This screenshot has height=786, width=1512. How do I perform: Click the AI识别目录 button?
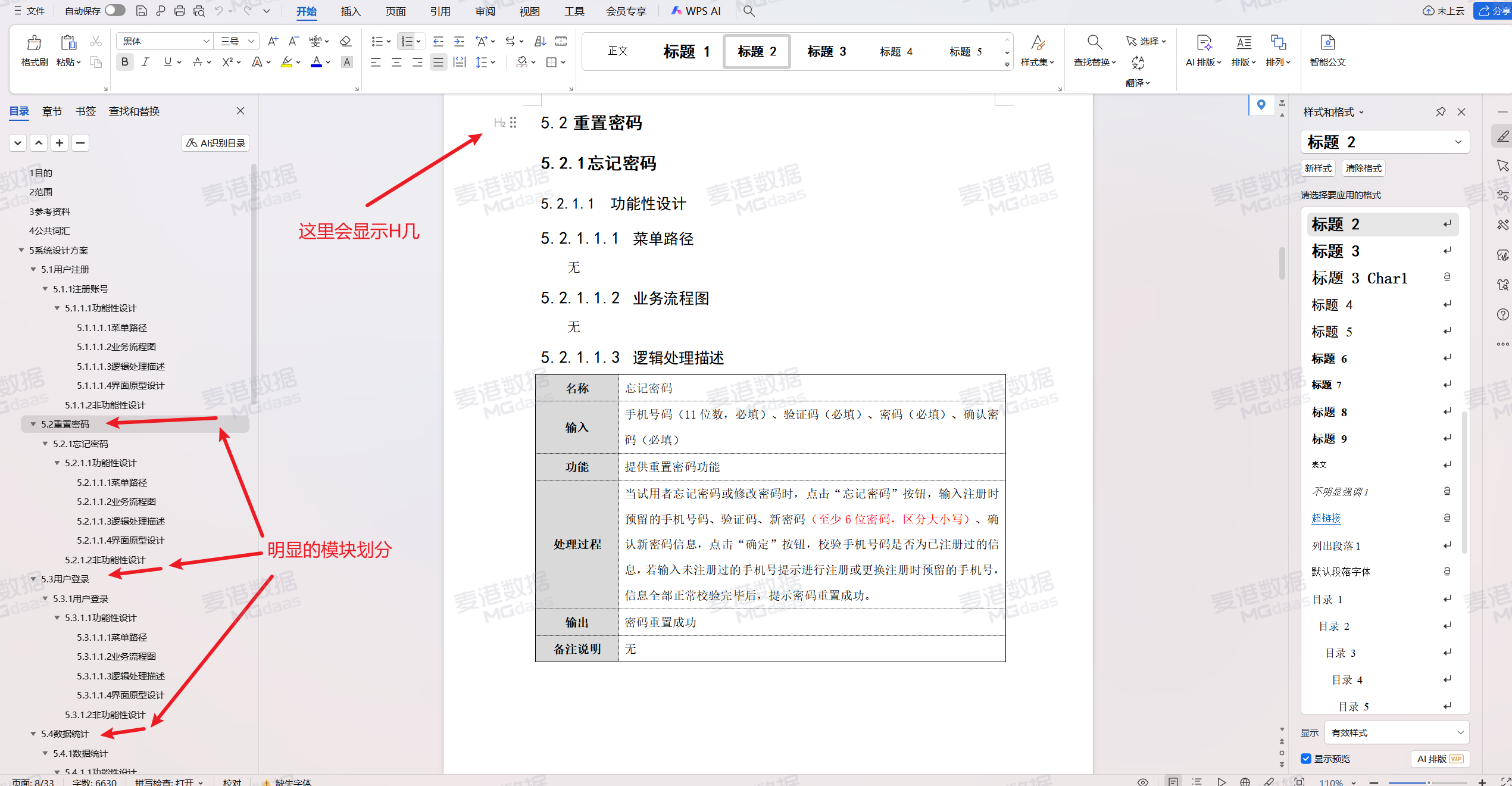pos(215,142)
